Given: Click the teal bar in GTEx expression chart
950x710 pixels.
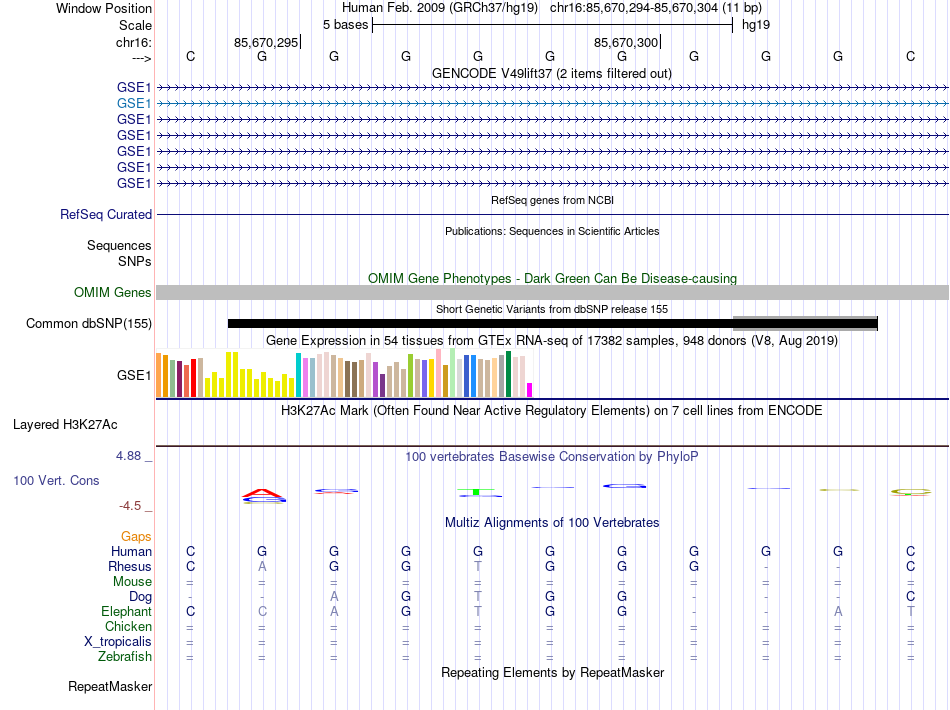Looking at the screenshot, I should pos(298,375).
